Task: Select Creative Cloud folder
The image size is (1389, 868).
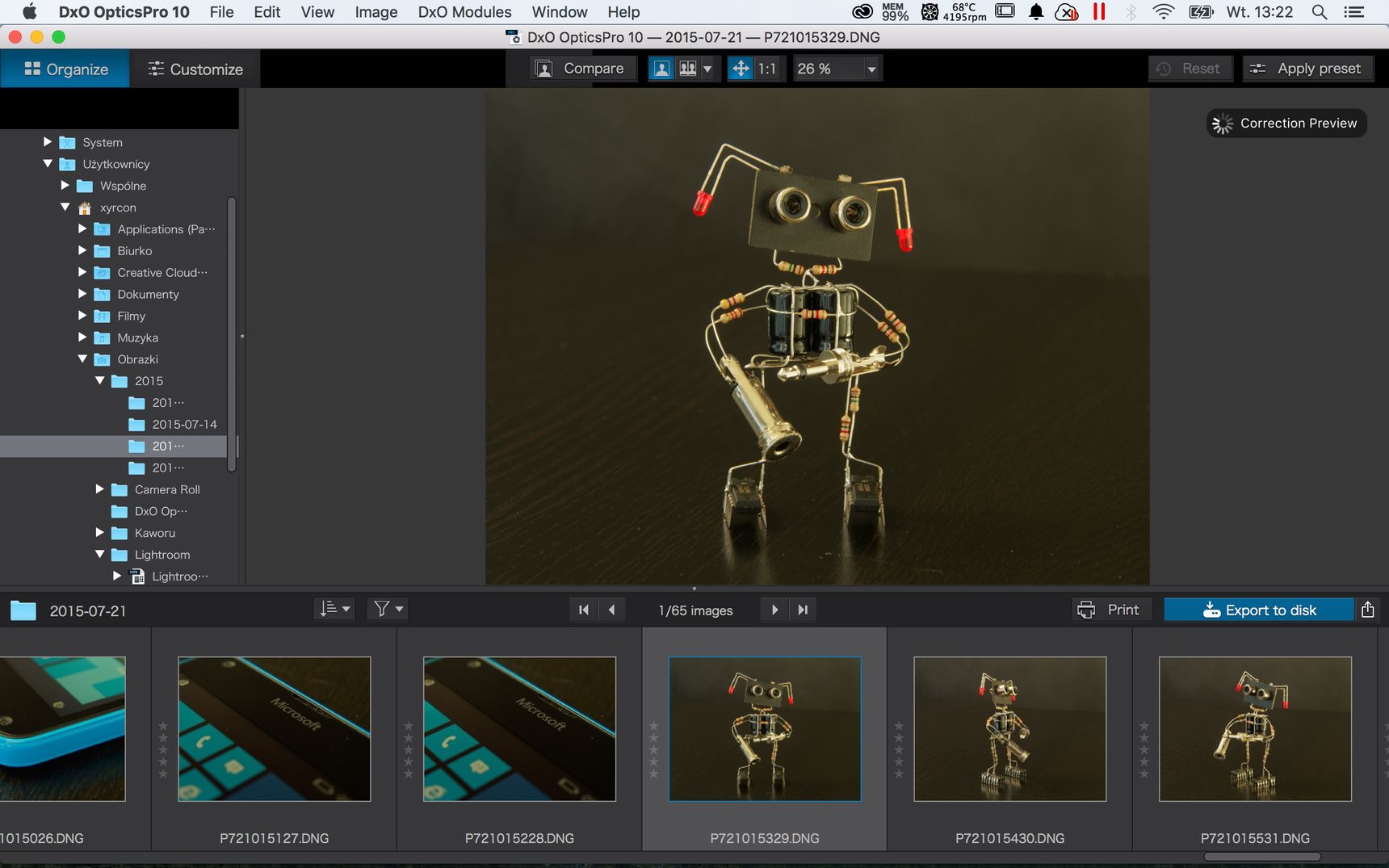Action: (162, 273)
